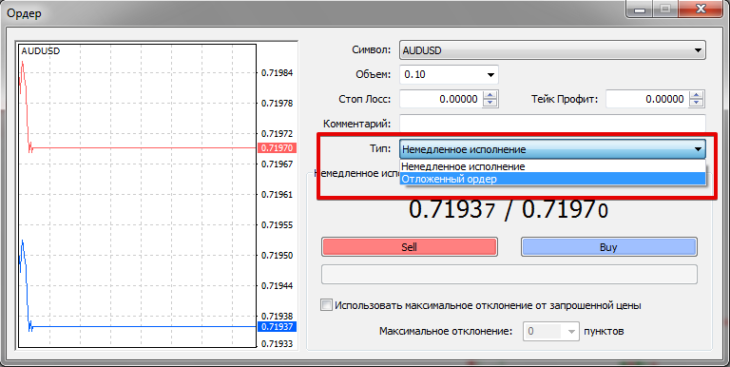Click the AUDUSD chart title

[41, 51]
